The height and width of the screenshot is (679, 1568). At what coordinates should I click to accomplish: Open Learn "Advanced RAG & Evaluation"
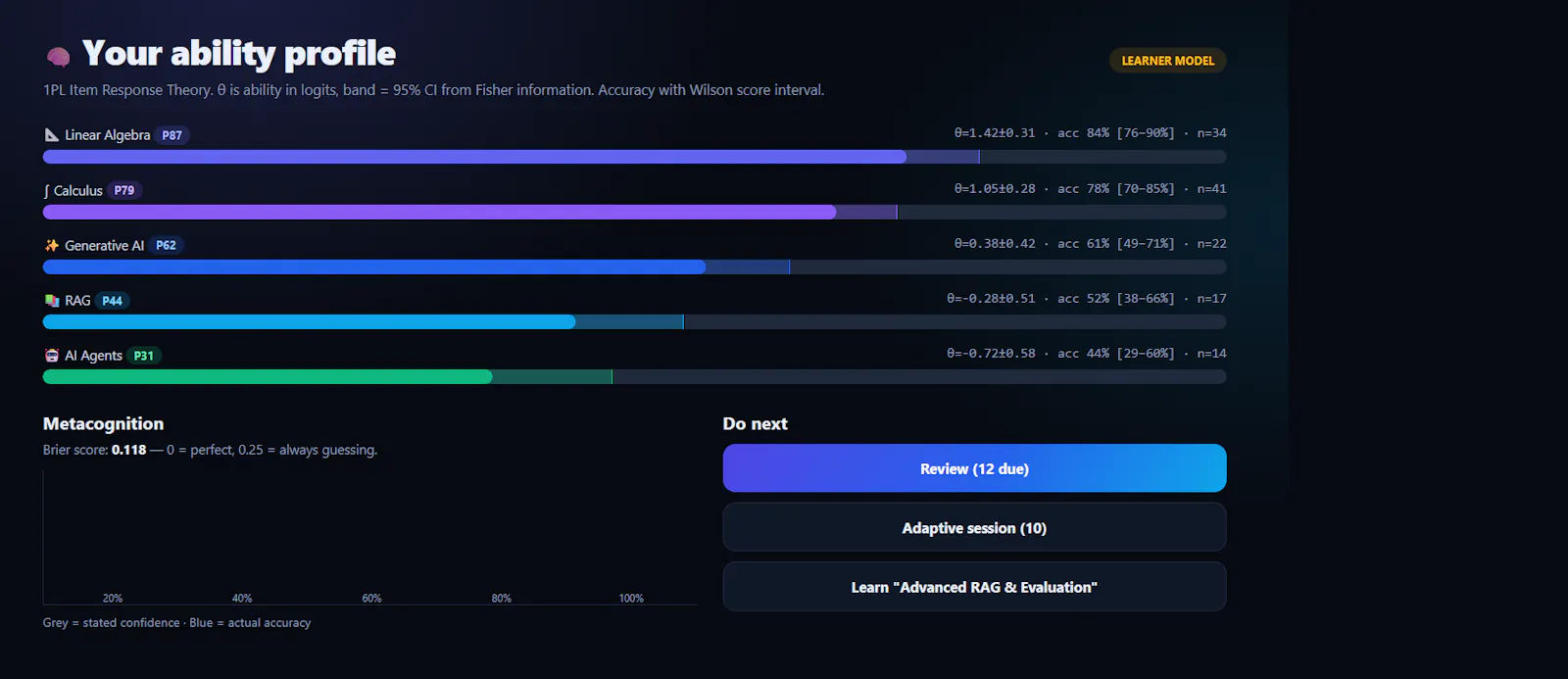coord(974,587)
